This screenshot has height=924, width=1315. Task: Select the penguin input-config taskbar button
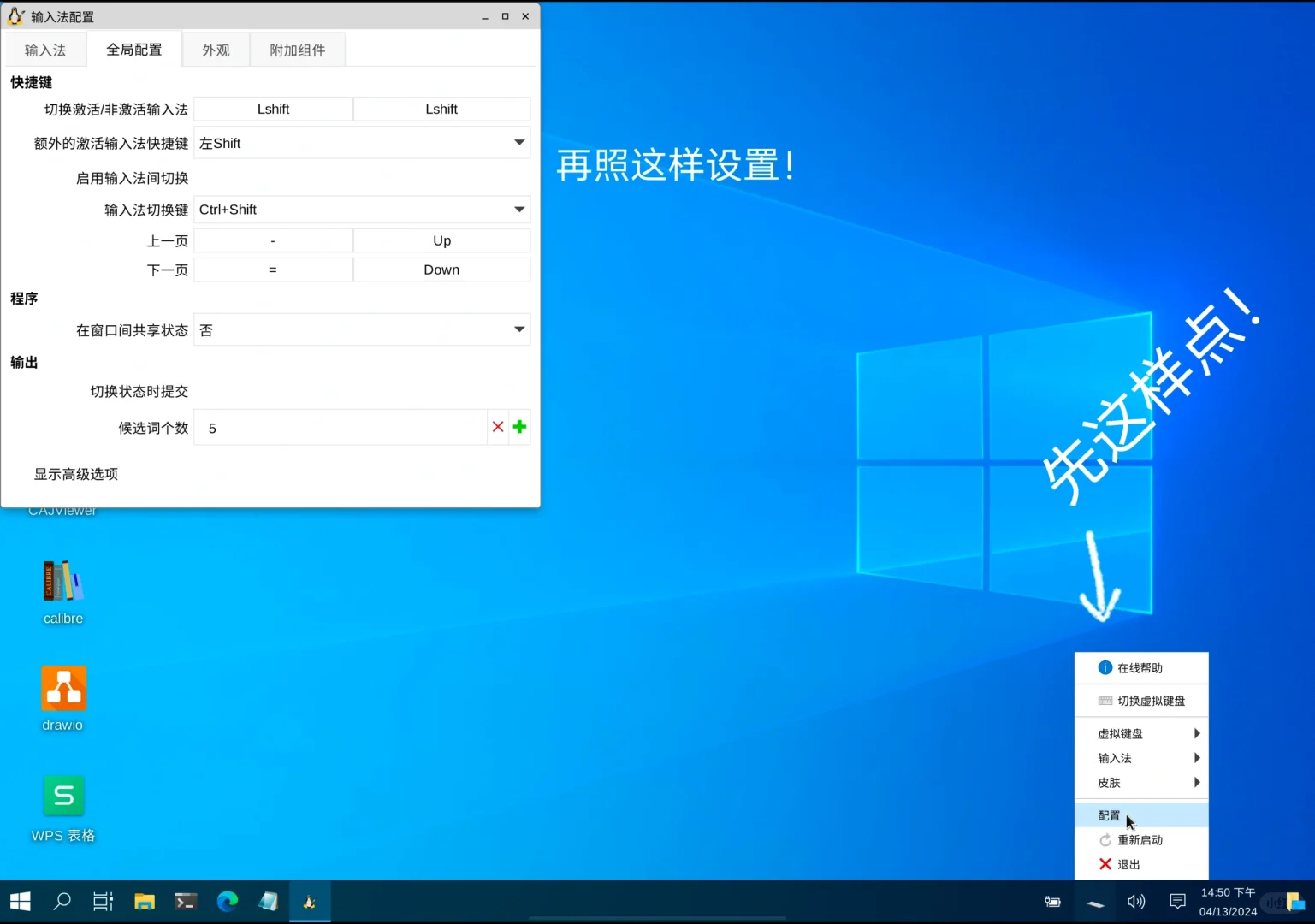pos(310,901)
